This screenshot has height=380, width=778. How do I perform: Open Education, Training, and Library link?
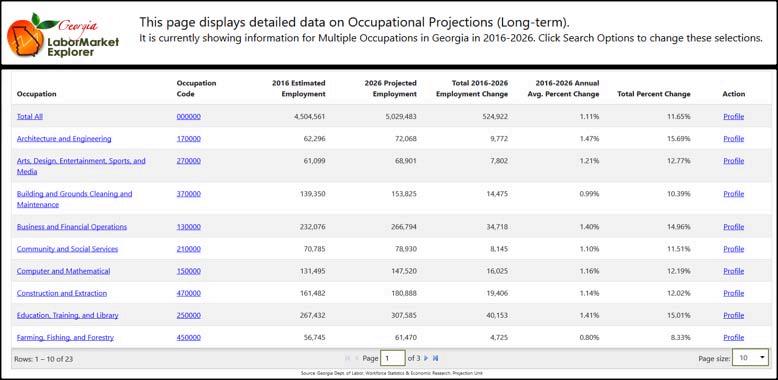[67, 315]
